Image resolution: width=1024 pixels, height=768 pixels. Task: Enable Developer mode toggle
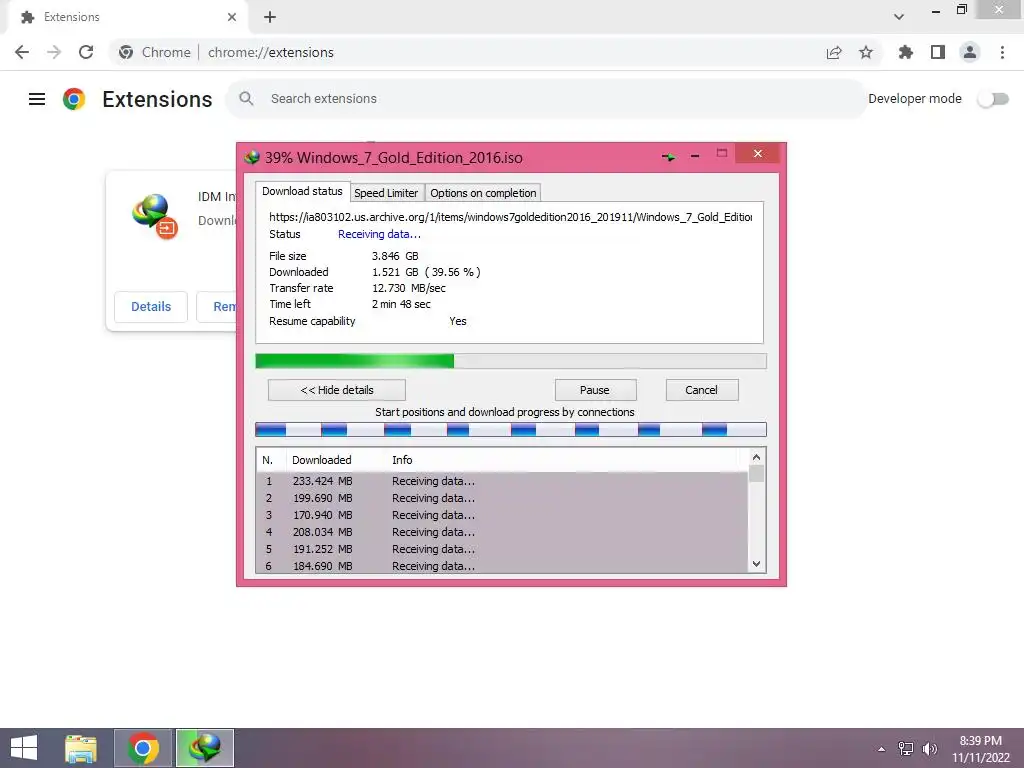point(993,99)
